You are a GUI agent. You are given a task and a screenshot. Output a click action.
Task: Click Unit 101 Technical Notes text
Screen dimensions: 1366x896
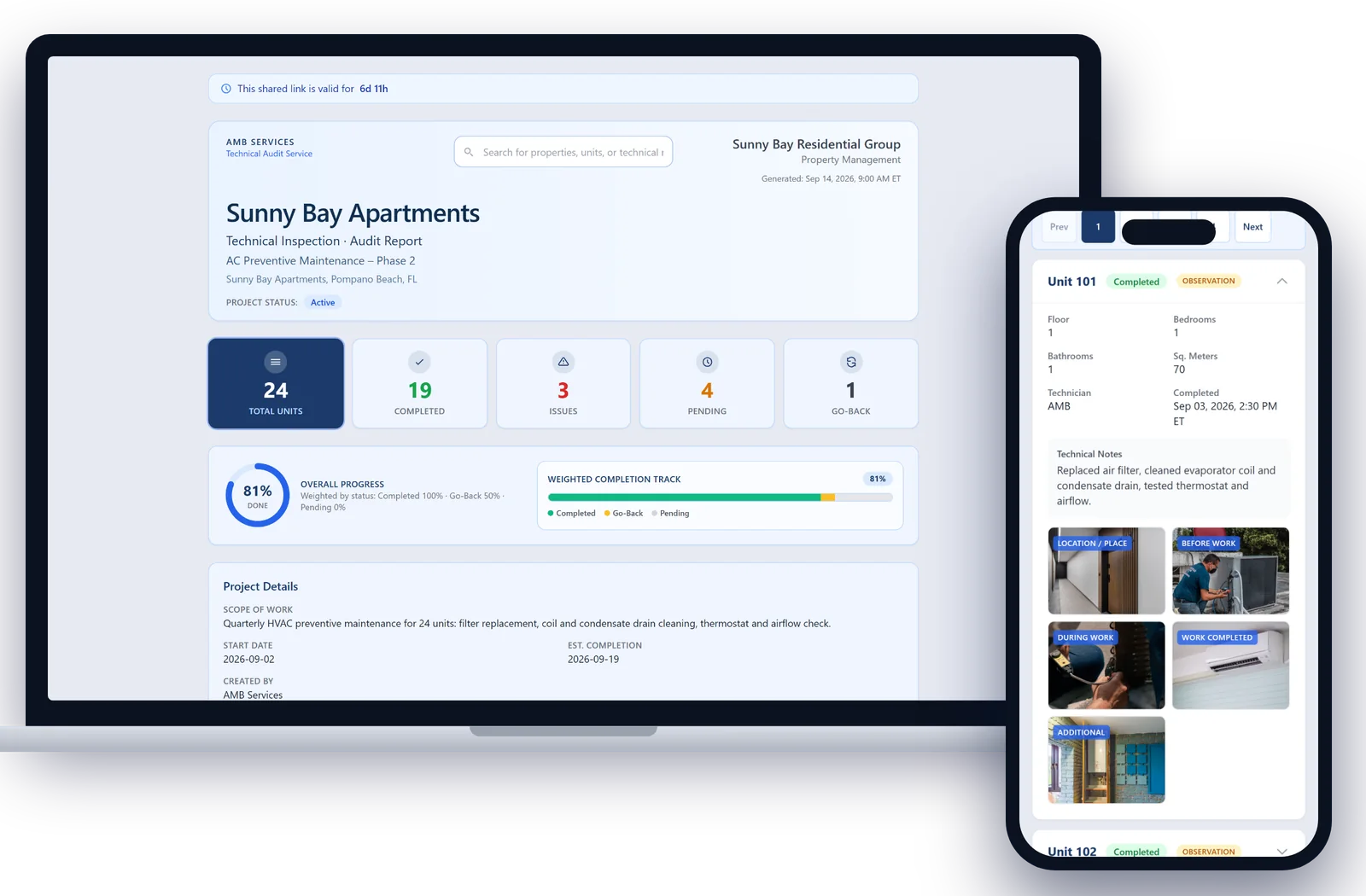point(1166,486)
